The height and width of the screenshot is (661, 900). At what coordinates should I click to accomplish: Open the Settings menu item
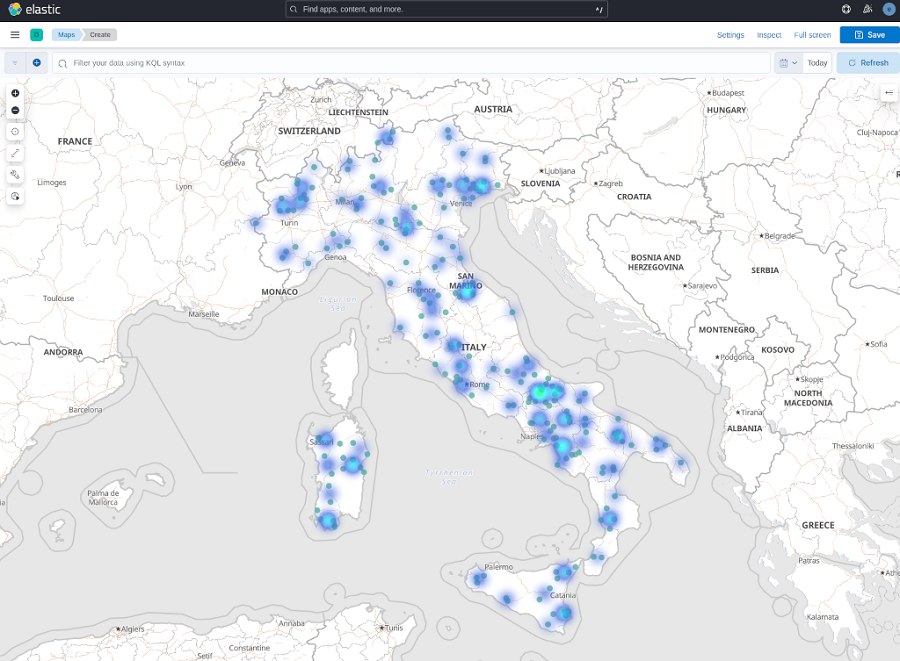point(730,35)
